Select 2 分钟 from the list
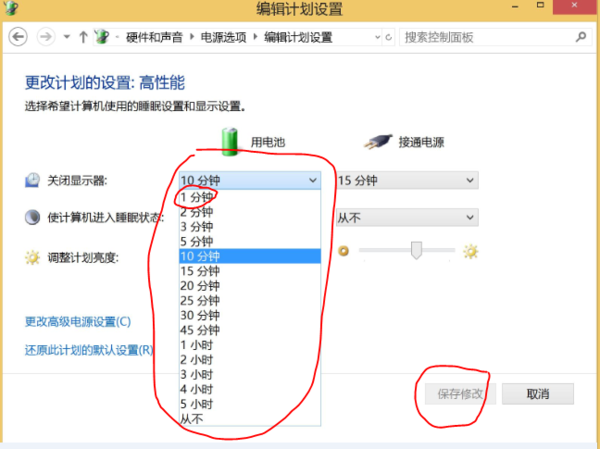The height and width of the screenshot is (449, 600). pyautogui.click(x=250, y=212)
